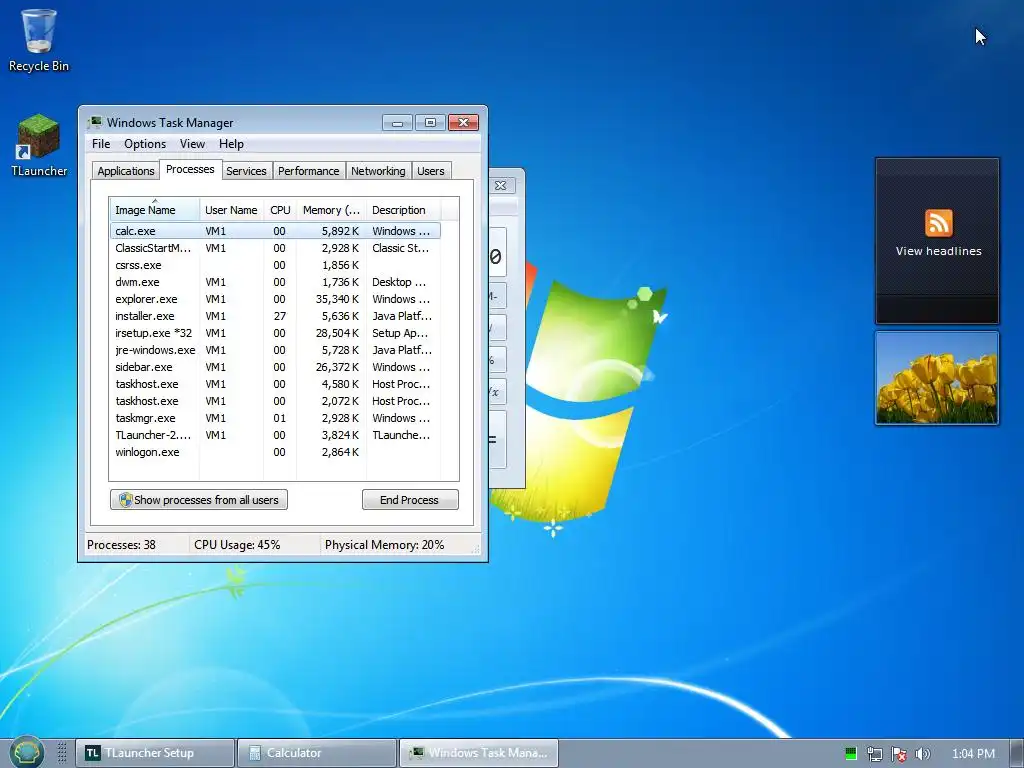Open the Action Center flag tray icon
The height and width of the screenshot is (768, 1024).
coord(899,754)
